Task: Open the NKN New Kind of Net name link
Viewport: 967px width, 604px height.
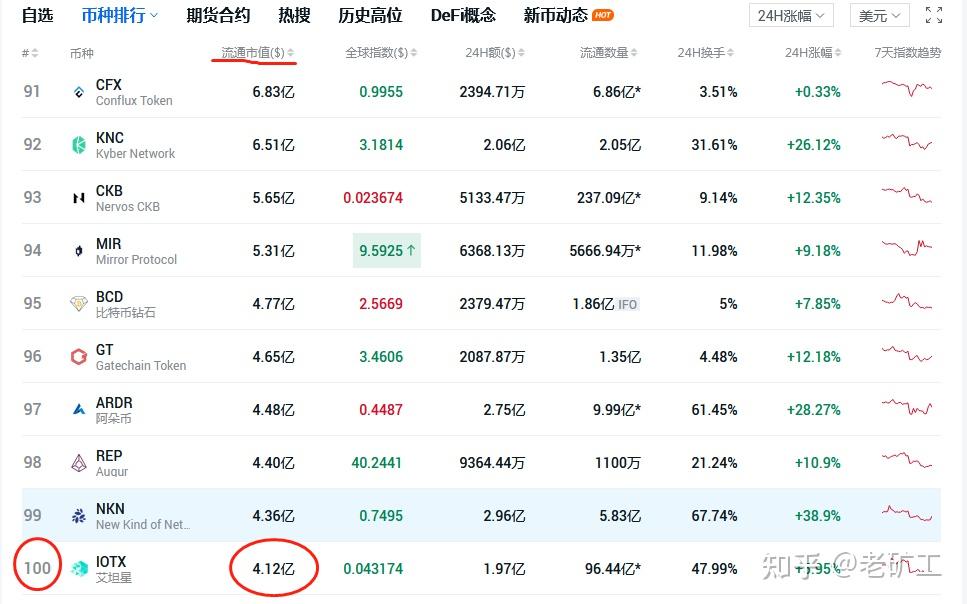Action: click(142, 517)
